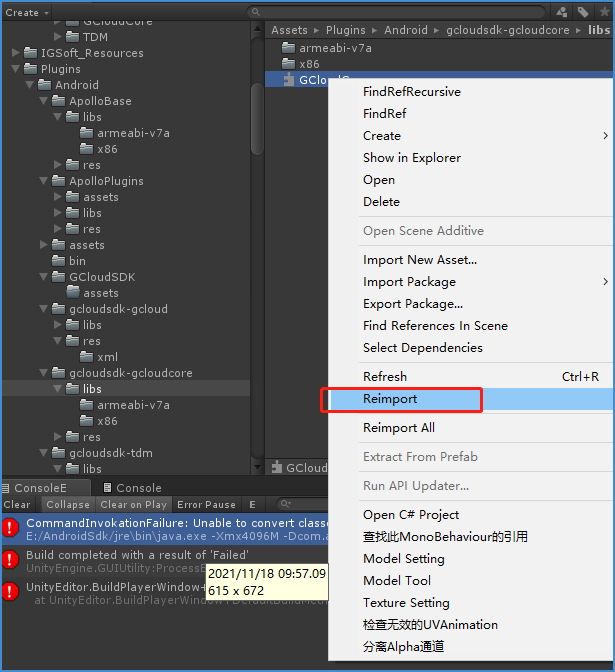Click the Project search input field

click(x=396, y=12)
